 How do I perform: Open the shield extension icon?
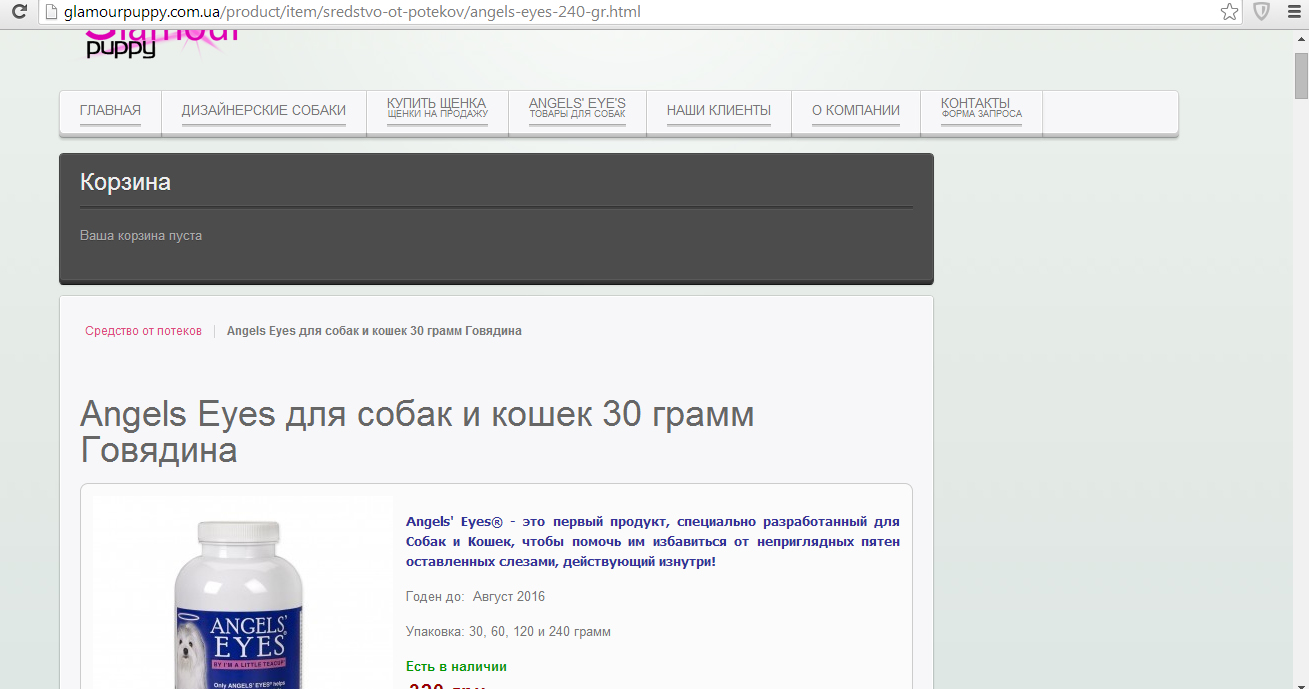(1262, 12)
